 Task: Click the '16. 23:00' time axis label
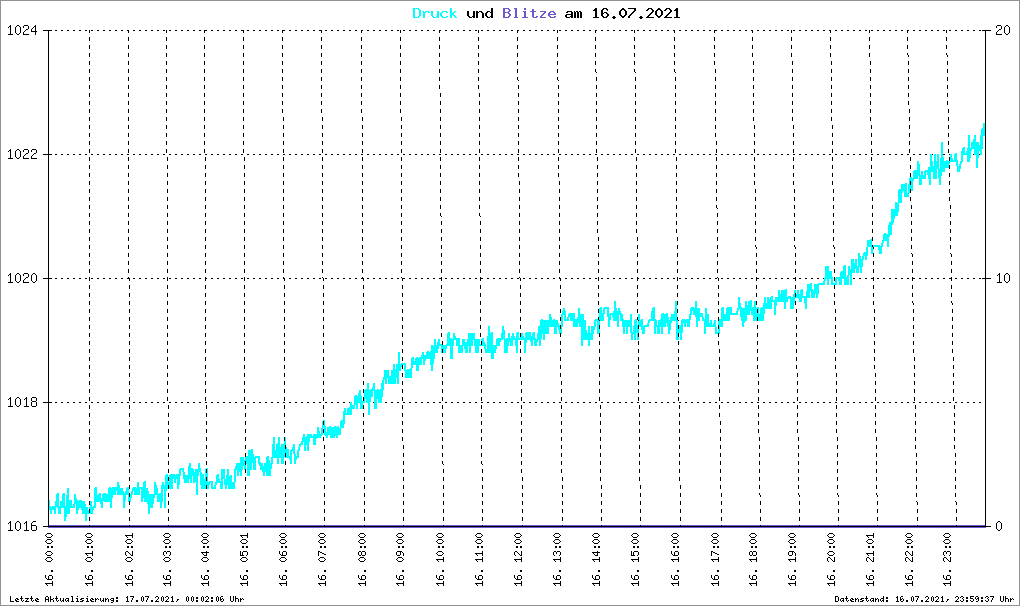[948, 559]
